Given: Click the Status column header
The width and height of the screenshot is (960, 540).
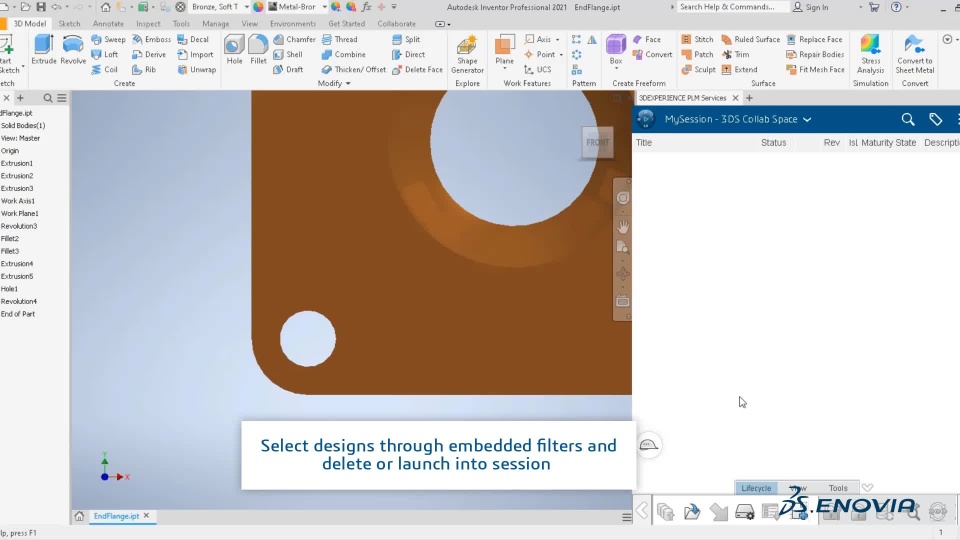Looking at the screenshot, I should coord(773,143).
